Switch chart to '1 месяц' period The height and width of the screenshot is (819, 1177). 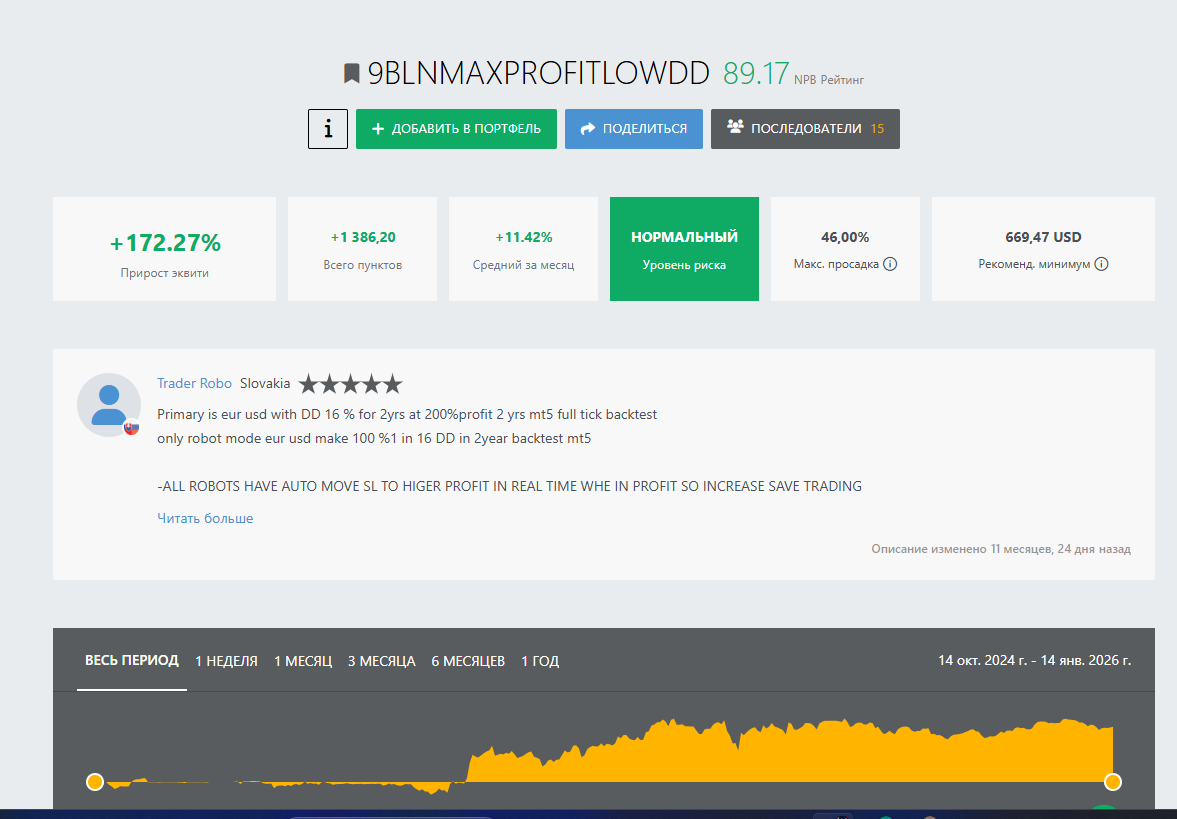pyautogui.click(x=303, y=661)
